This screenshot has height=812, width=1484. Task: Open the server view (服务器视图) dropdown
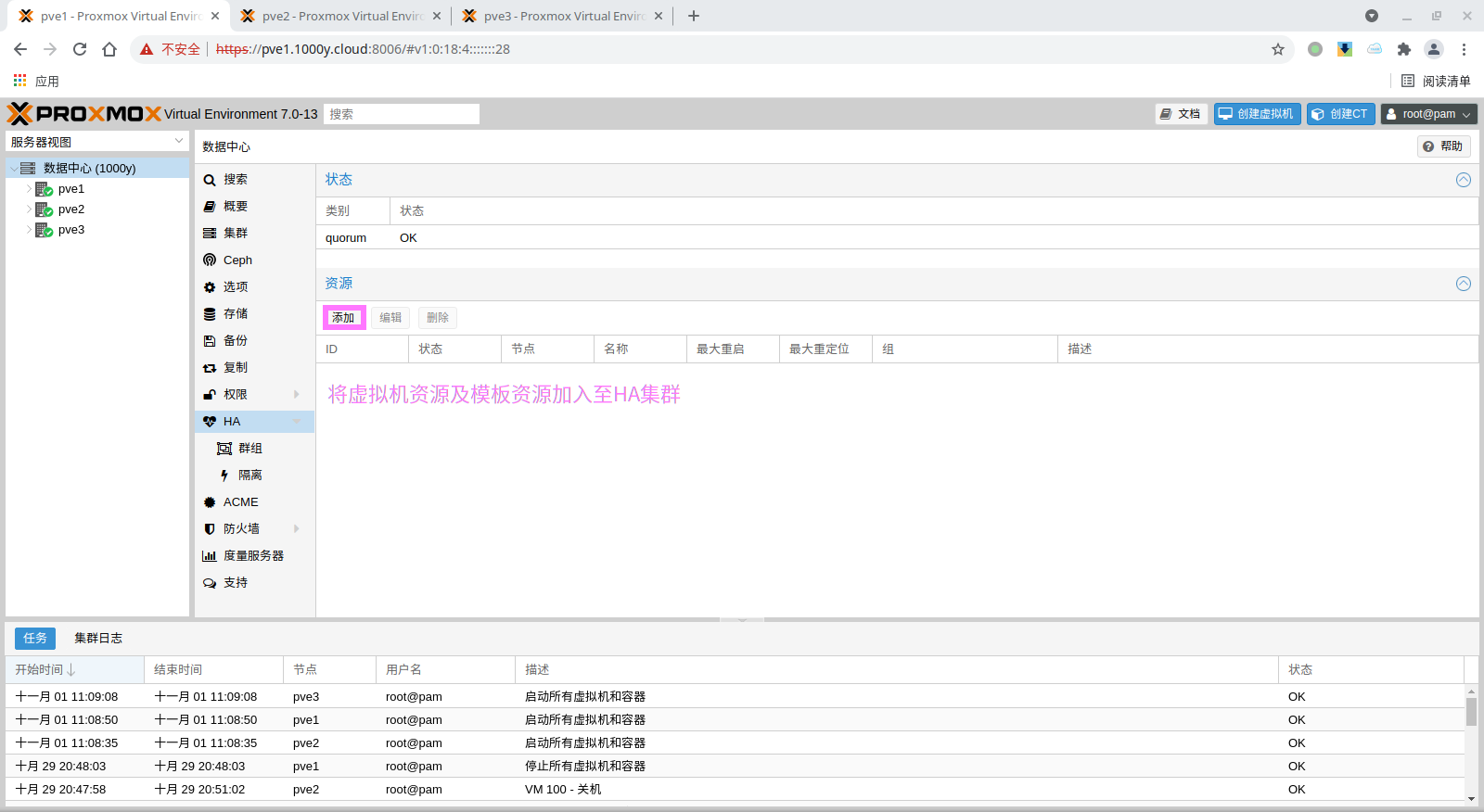pos(179,142)
